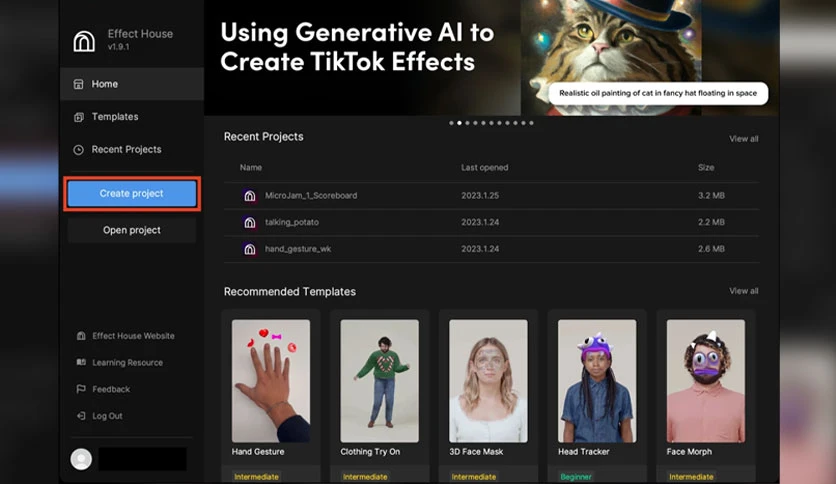Image resolution: width=836 pixels, height=484 pixels.
Task: Open the Face Morph template thumbnail
Action: click(x=706, y=381)
